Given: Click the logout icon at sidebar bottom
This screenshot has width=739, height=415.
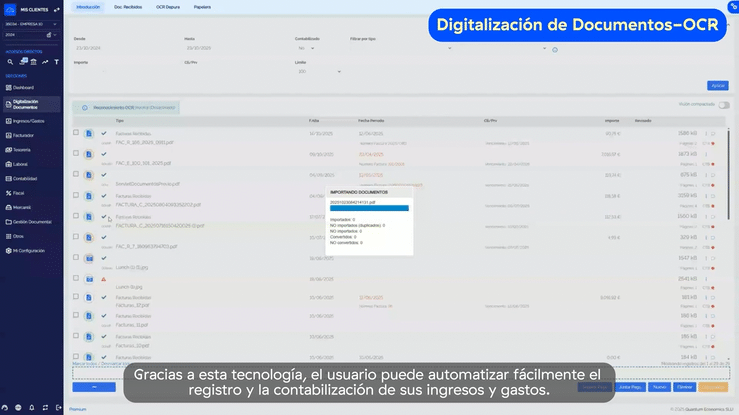Looking at the screenshot, I should click(x=58, y=407).
